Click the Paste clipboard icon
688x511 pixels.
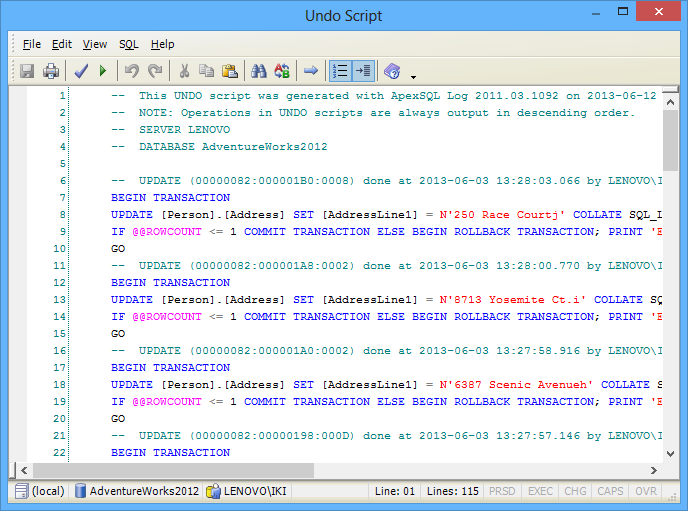(230, 71)
